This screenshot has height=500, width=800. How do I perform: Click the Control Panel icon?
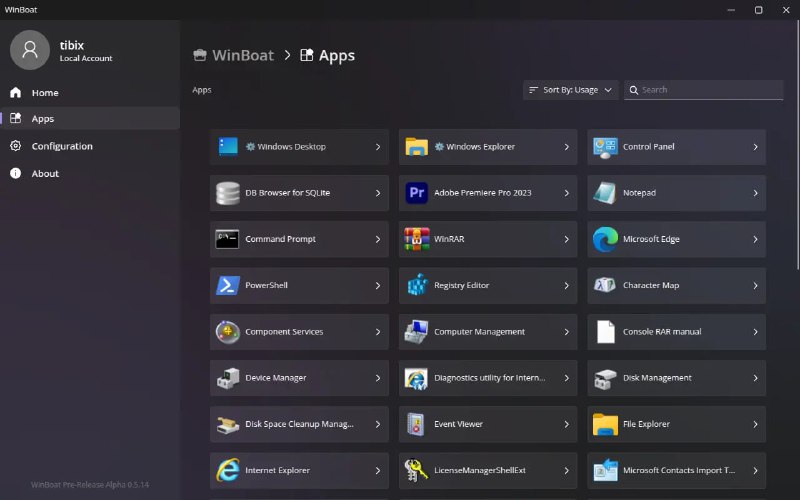605,147
